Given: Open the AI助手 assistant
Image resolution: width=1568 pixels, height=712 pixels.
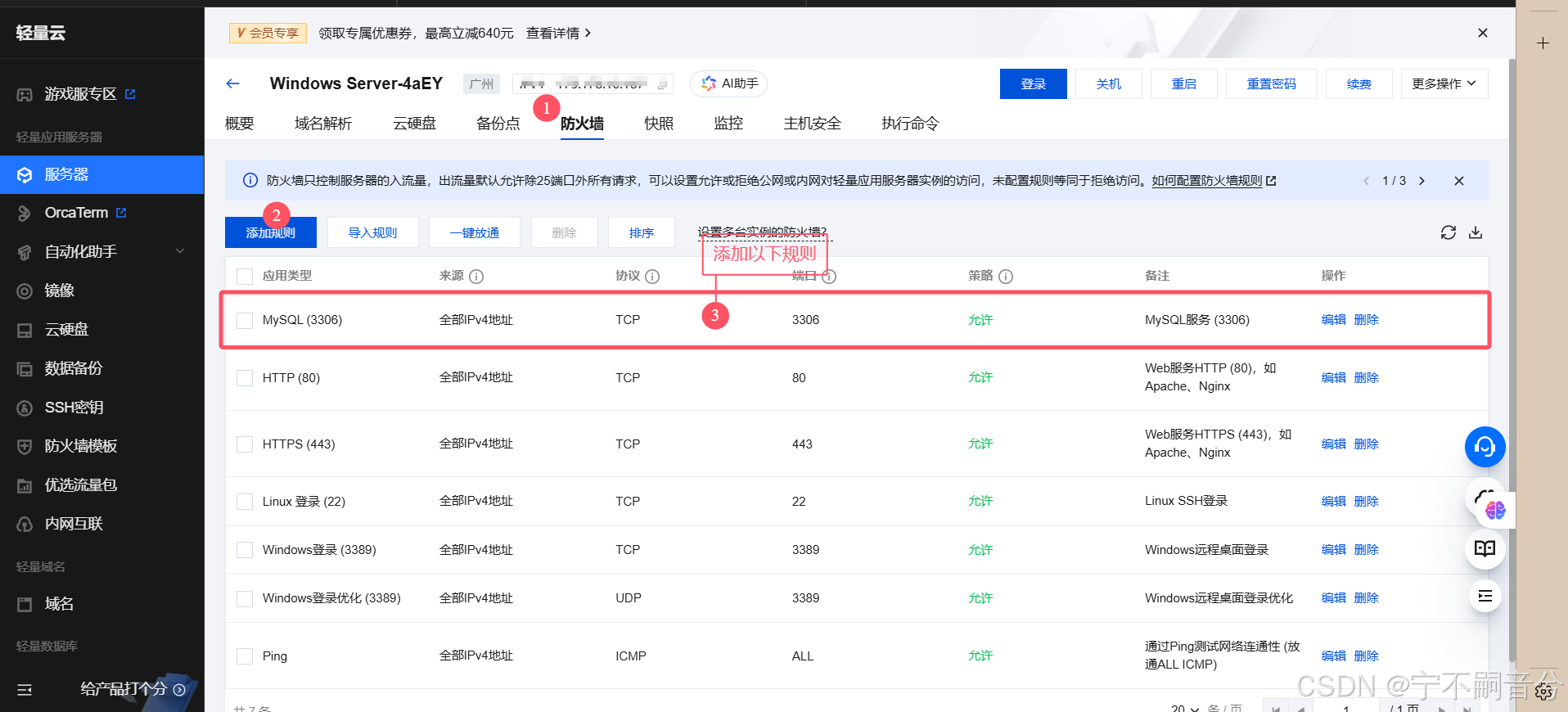Looking at the screenshot, I should [729, 83].
